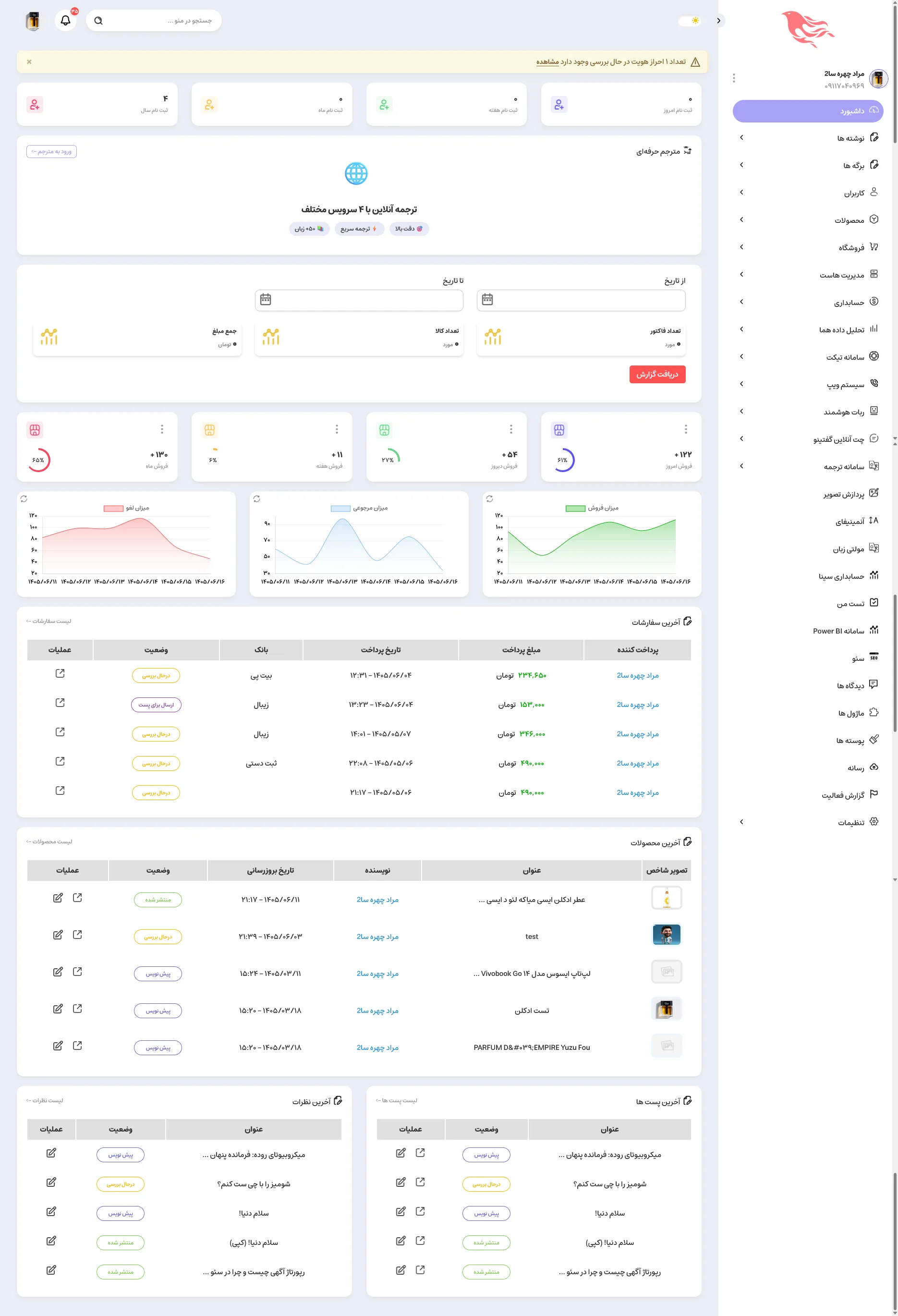Open the first order's external link icon
This screenshot has width=898, height=1316.
(60, 673)
